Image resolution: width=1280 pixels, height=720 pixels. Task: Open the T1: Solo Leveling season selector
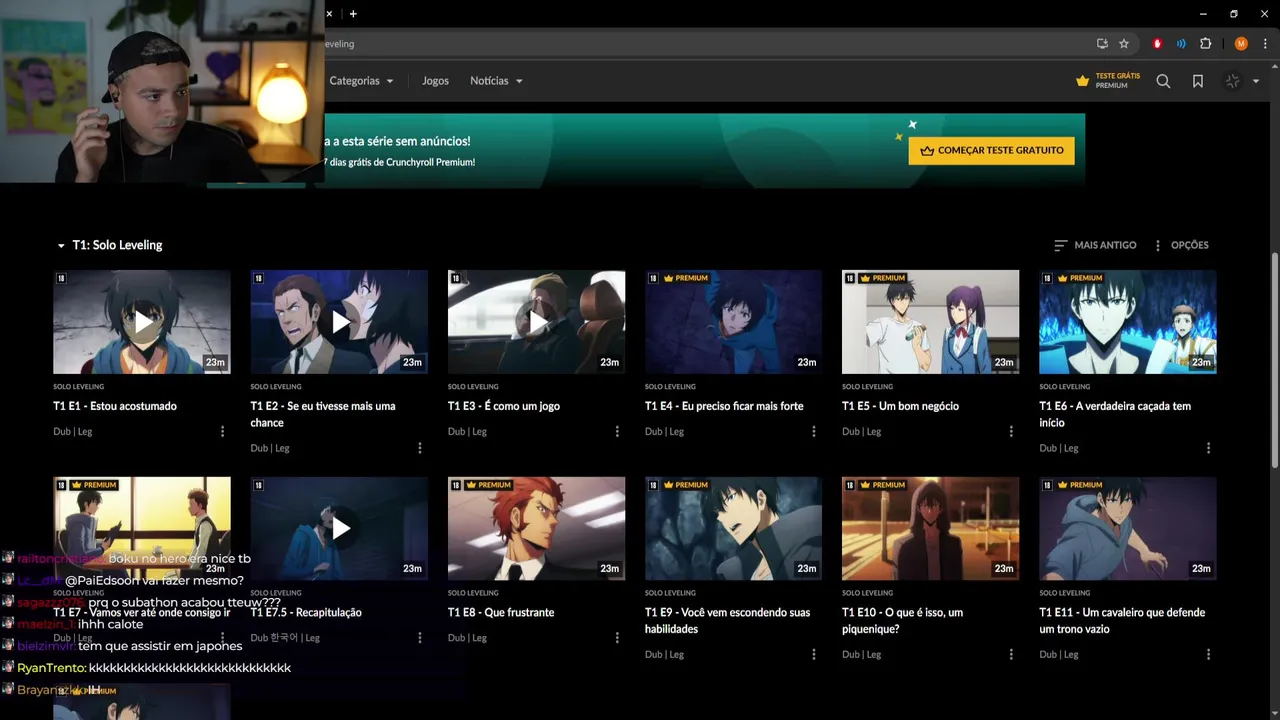point(109,245)
